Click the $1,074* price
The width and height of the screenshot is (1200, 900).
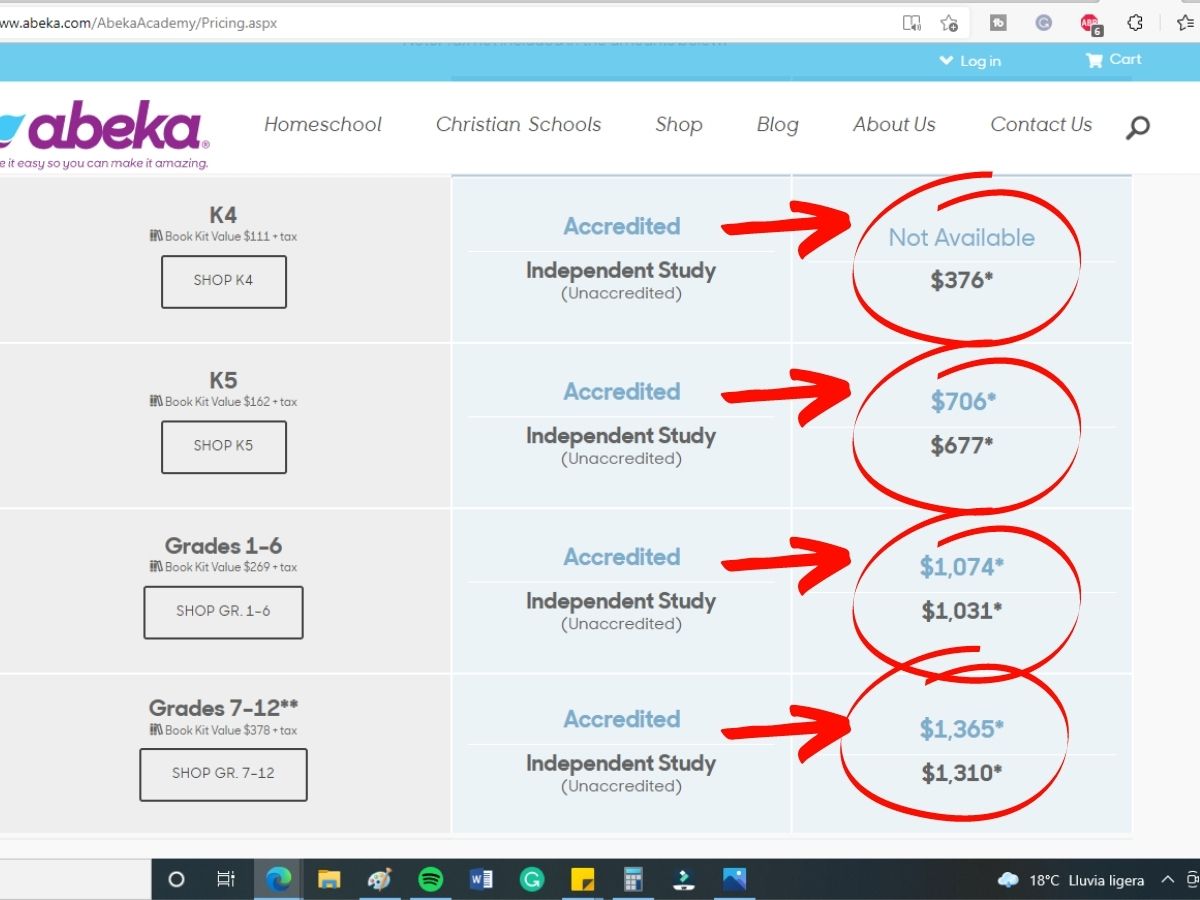click(962, 568)
